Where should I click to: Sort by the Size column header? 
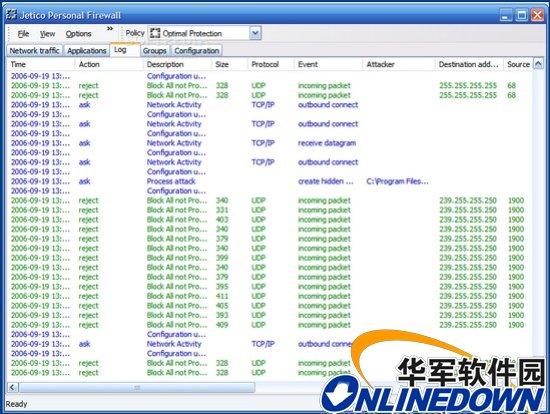point(230,64)
